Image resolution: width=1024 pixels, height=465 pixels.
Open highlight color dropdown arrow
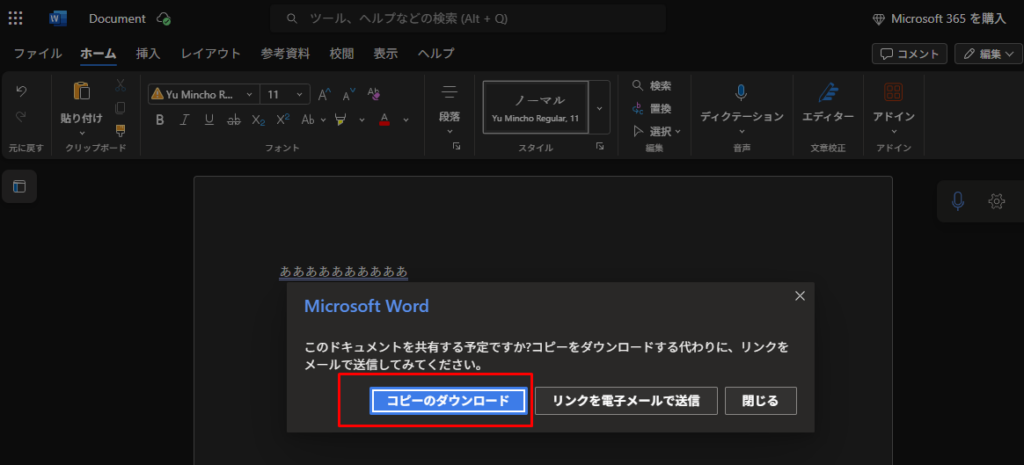click(362, 120)
